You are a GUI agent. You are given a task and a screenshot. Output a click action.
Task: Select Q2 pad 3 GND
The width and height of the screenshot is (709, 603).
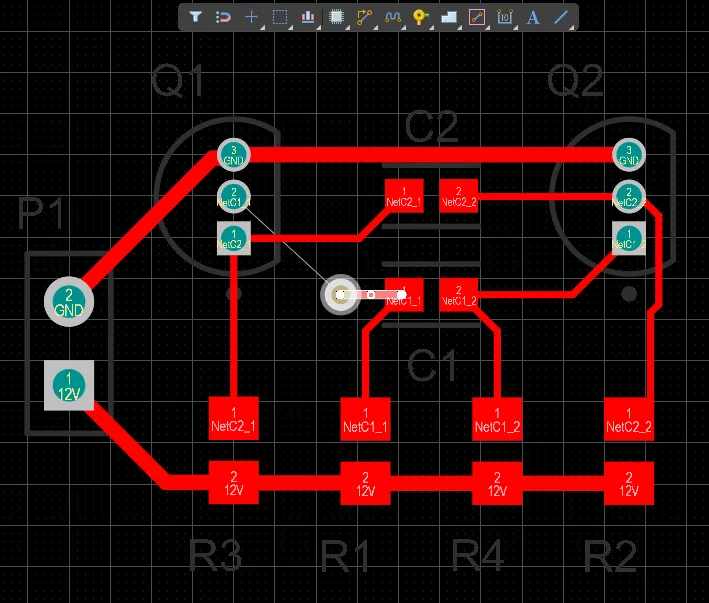629,155
